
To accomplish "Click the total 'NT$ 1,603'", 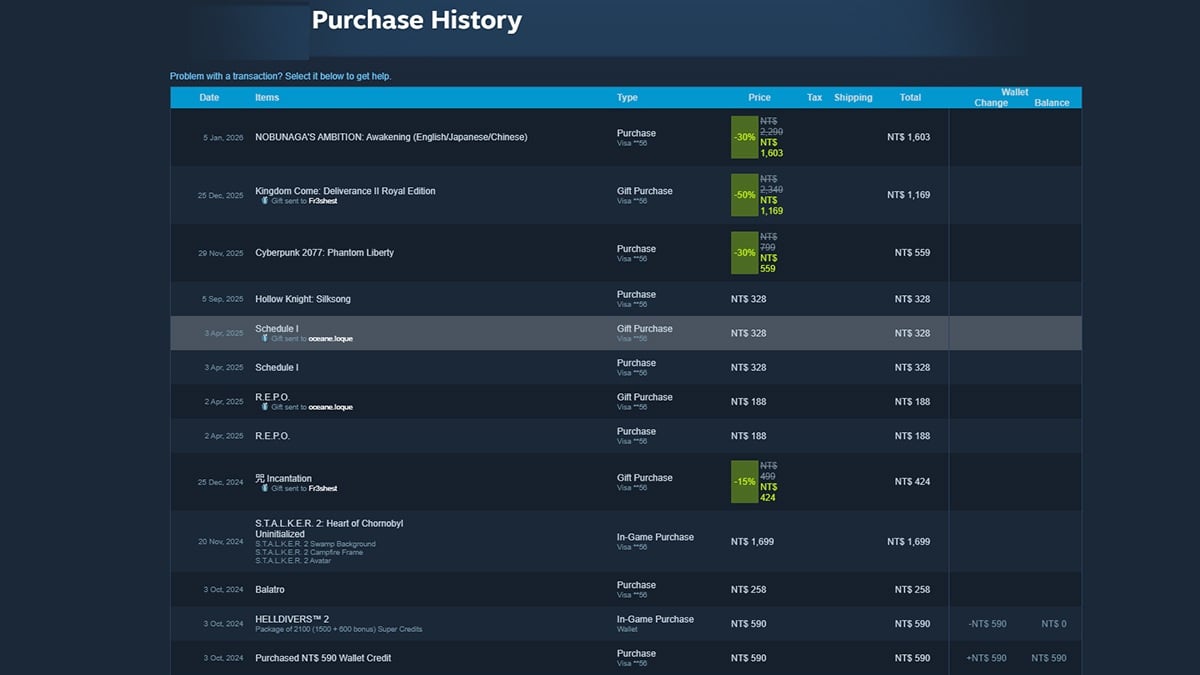I will click(908, 137).
